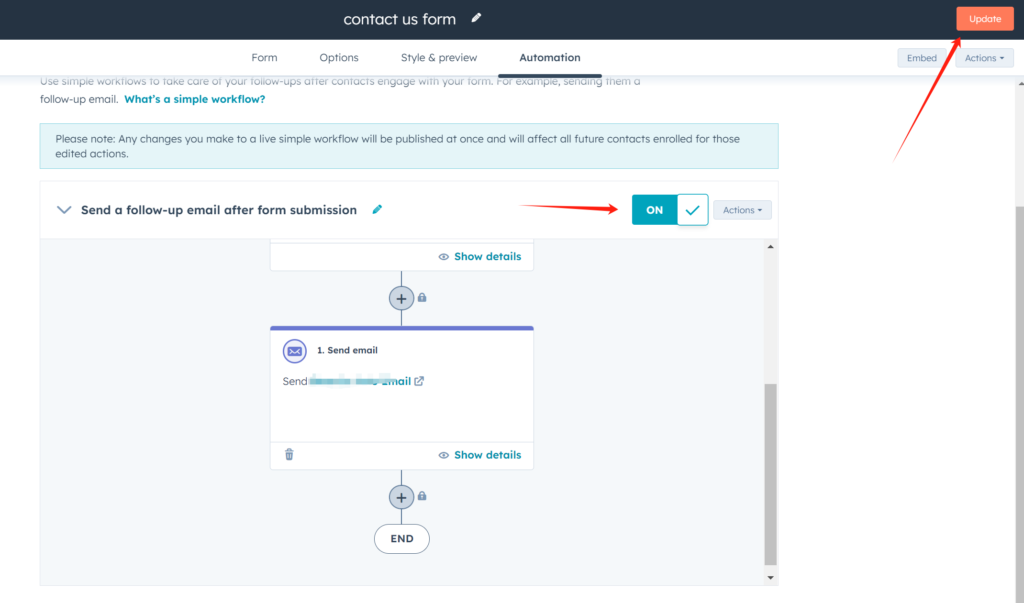1024x603 pixels.
Task: Add action with plus button above END
Action: 401,497
